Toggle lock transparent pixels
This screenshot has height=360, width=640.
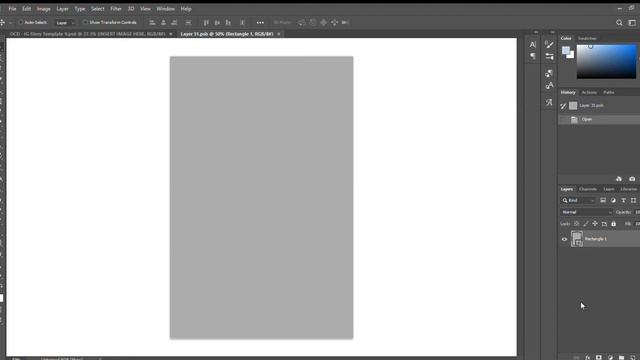[576, 224]
